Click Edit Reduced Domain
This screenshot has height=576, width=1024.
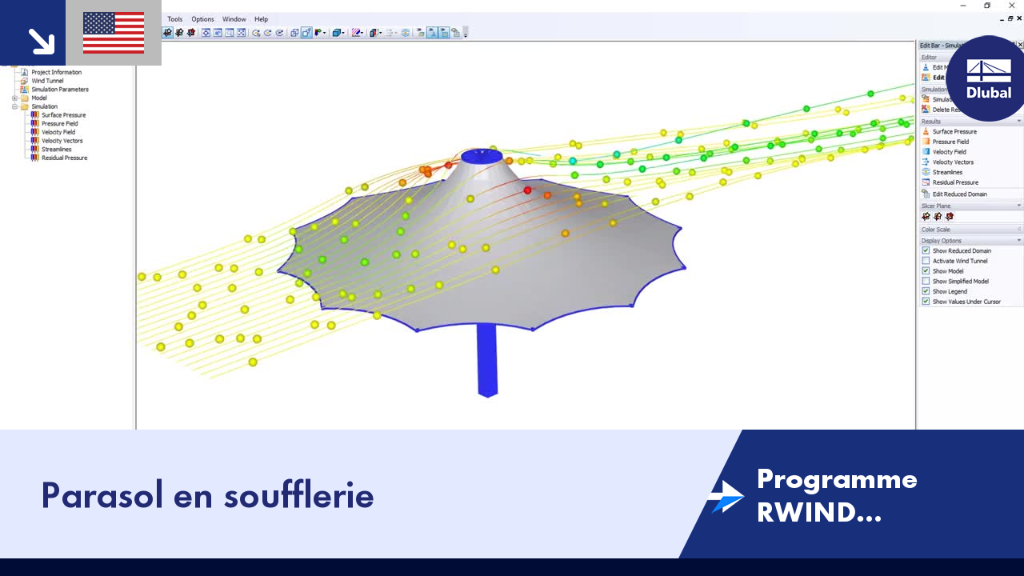click(x=959, y=194)
